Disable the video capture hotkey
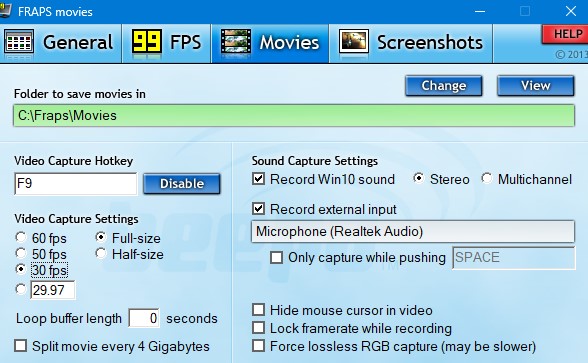The width and height of the screenshot is (588, 363). [182, 184]
